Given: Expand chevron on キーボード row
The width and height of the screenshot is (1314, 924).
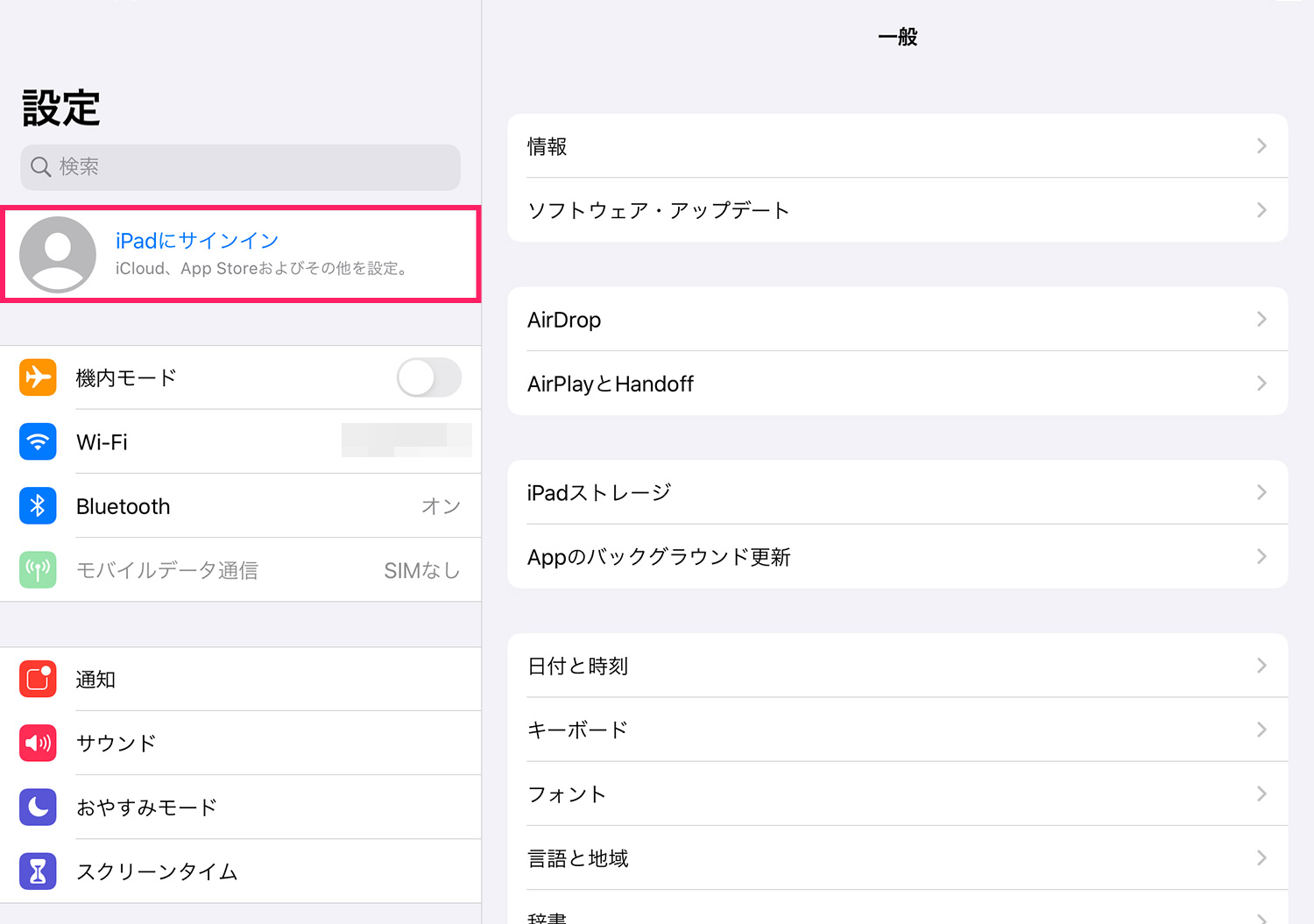Looking at the screenshot, I should coord(1261,730).
